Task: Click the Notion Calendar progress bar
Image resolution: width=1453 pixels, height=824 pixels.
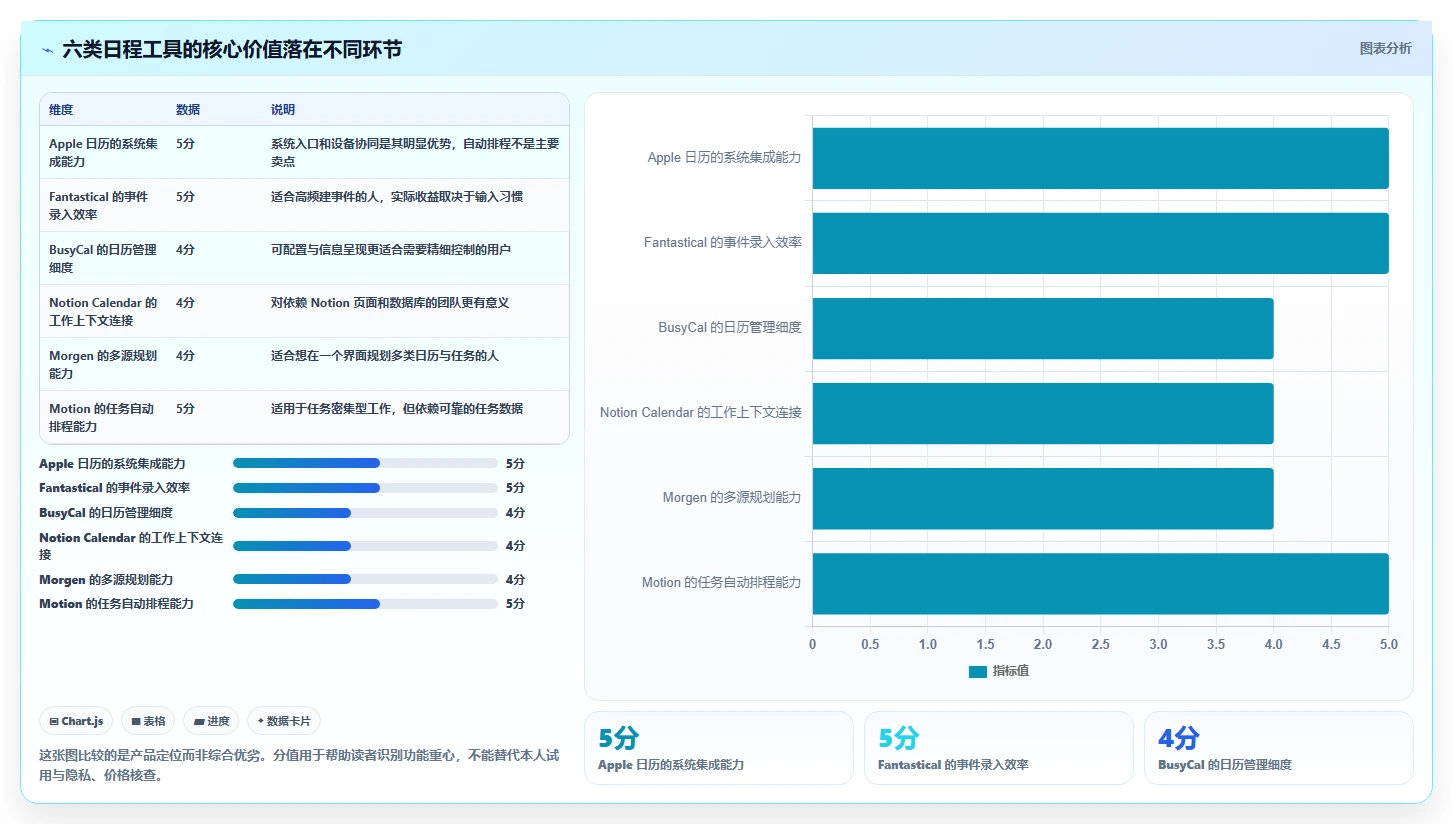Action: tap(365, 546)
